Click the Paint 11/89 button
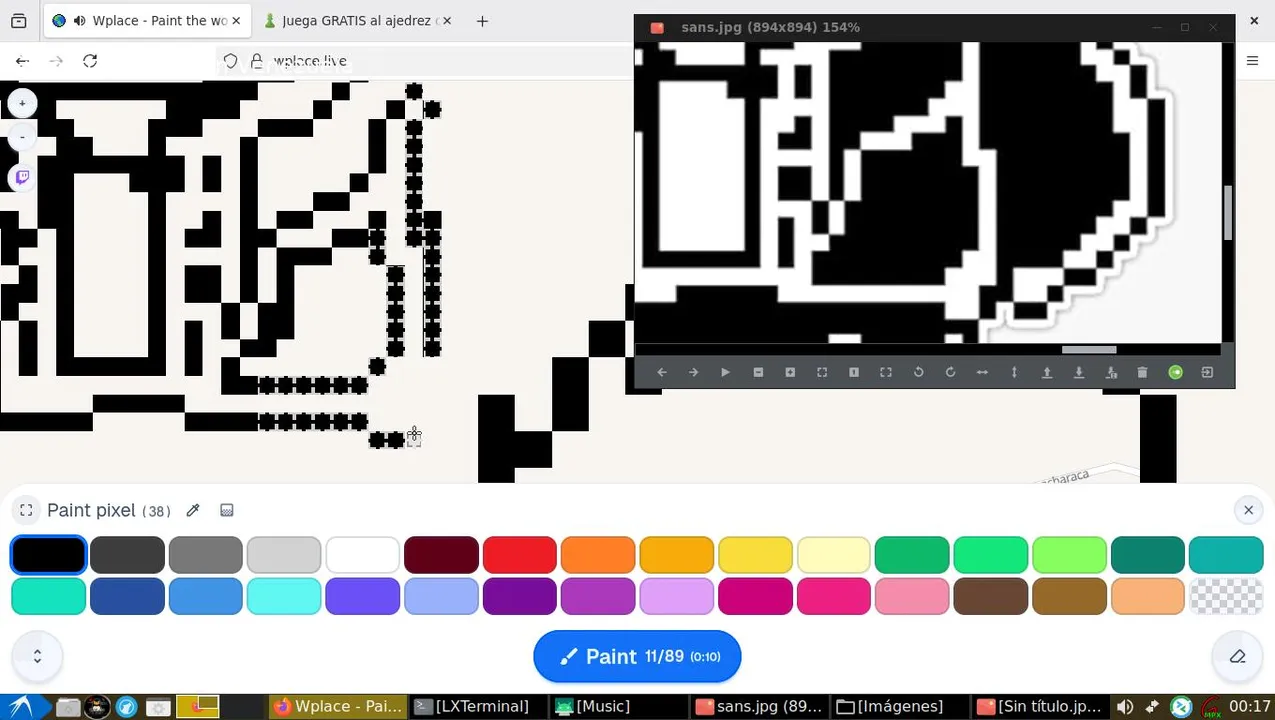1275x720 pixels. pos(637,656)
